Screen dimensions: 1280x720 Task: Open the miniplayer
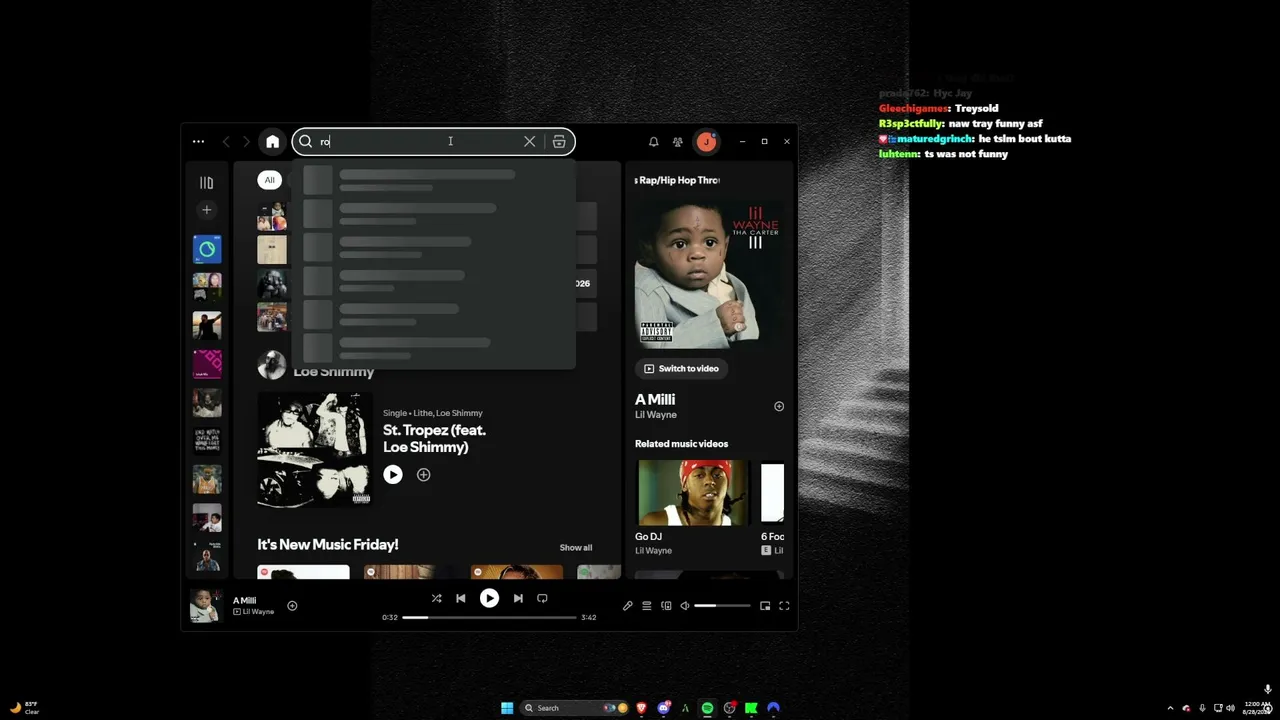pyautogui.click(x=765, y=606)
